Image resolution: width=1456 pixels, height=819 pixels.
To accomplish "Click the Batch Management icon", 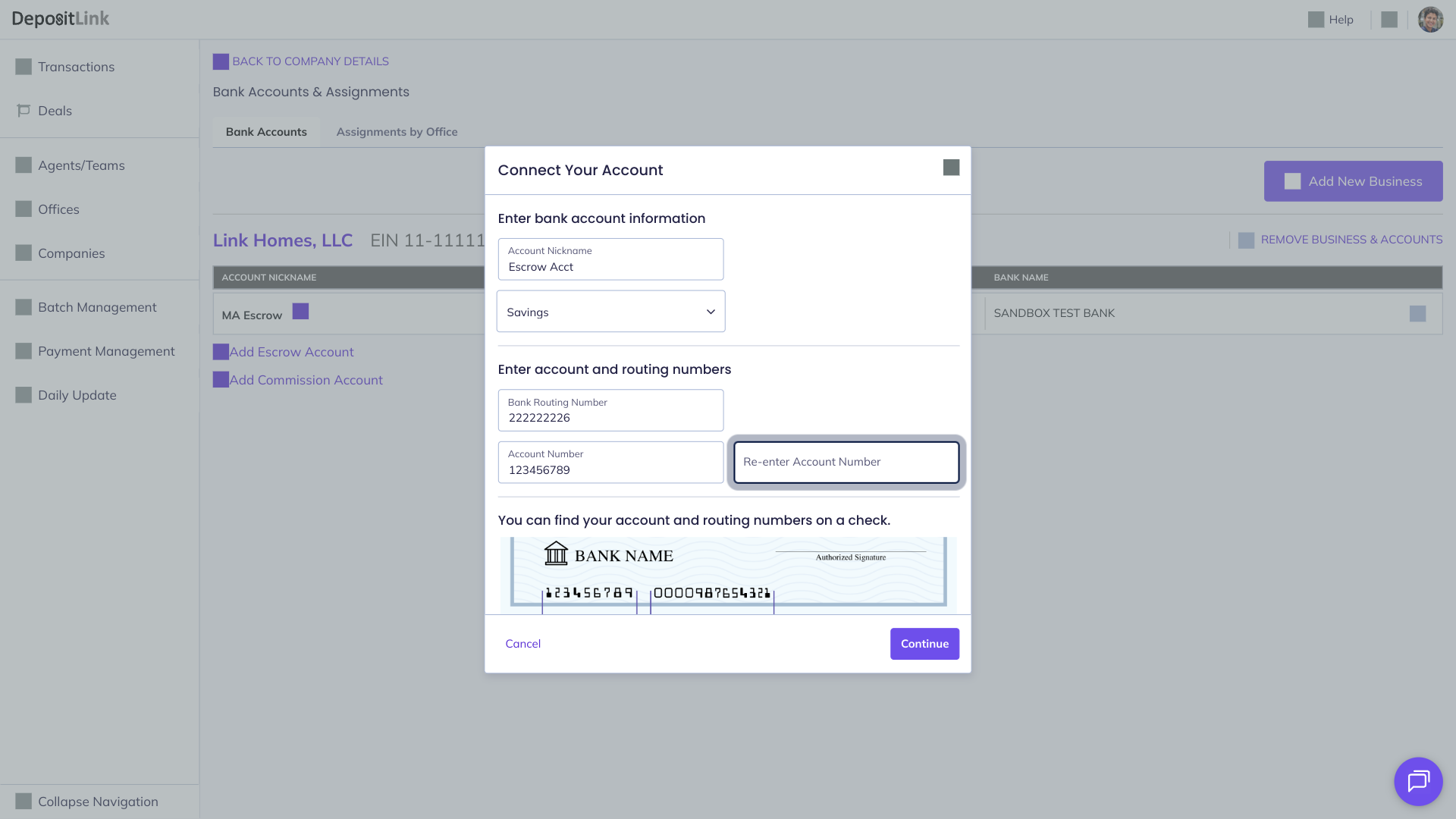I will pos(24,307).
